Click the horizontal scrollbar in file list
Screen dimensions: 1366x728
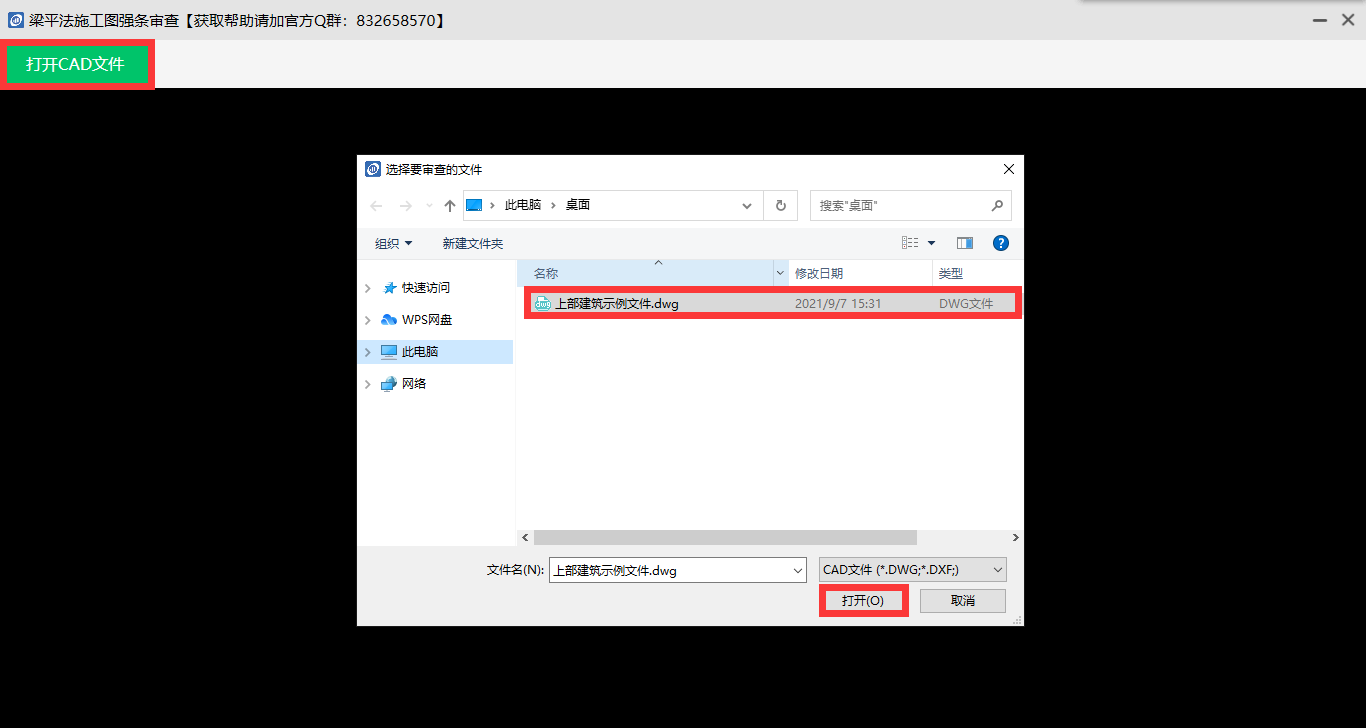click(725, 538)
